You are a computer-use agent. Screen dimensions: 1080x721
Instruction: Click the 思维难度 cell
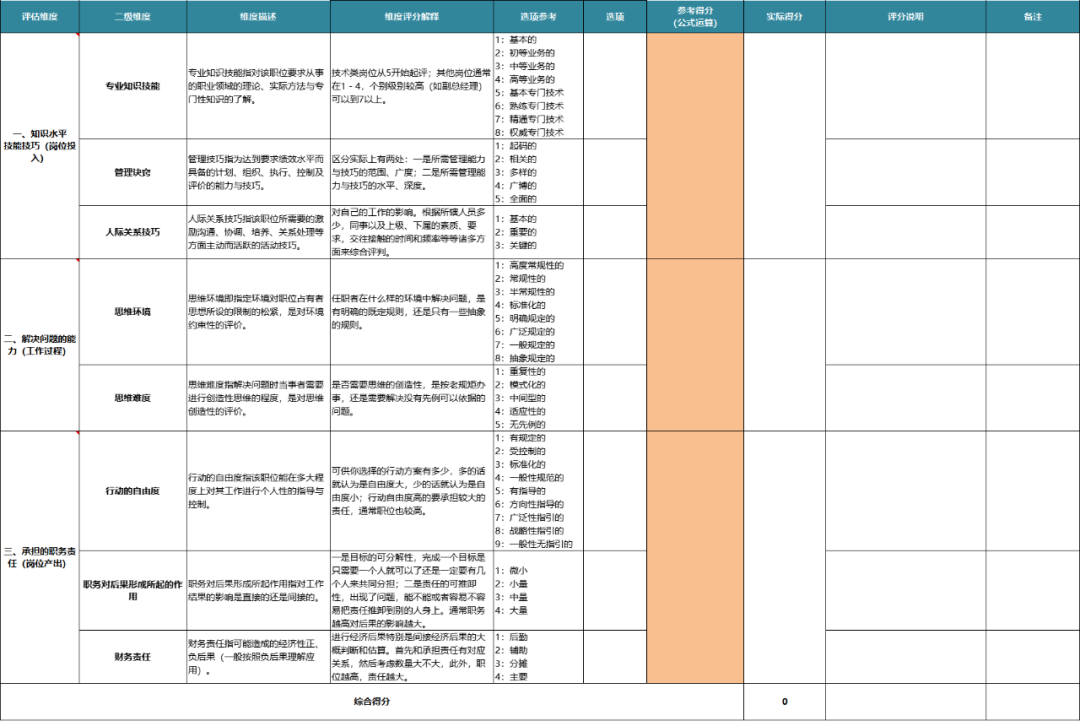pyautogui.click(x=133, y=398)
